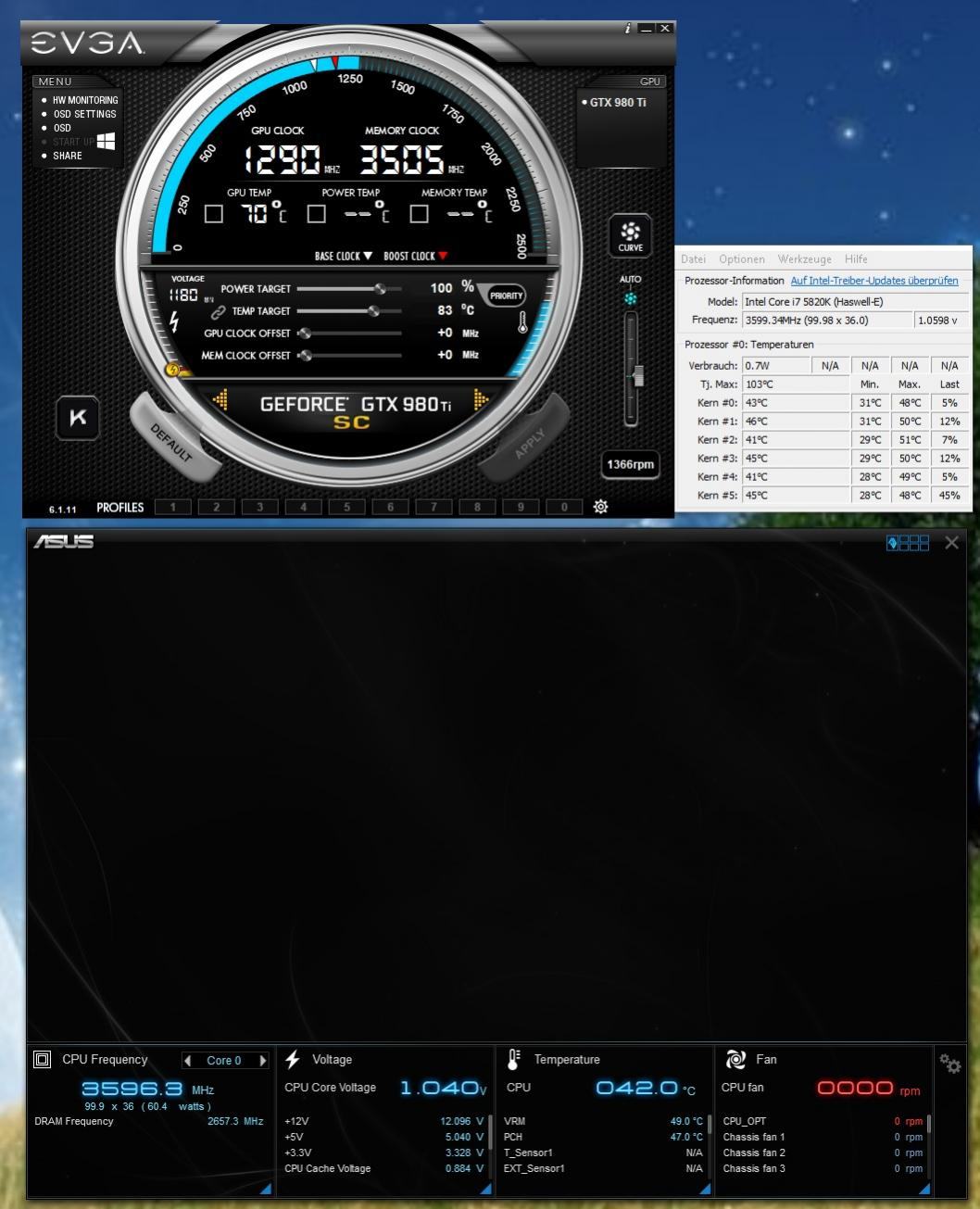Expand the Voltage panel corner

(485, 1189)
